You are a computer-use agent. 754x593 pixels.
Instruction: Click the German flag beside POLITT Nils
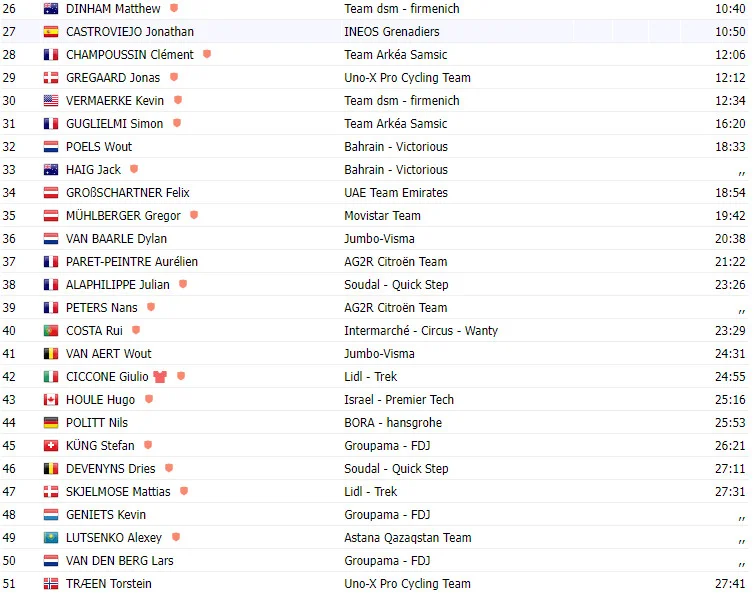(50, 423)
